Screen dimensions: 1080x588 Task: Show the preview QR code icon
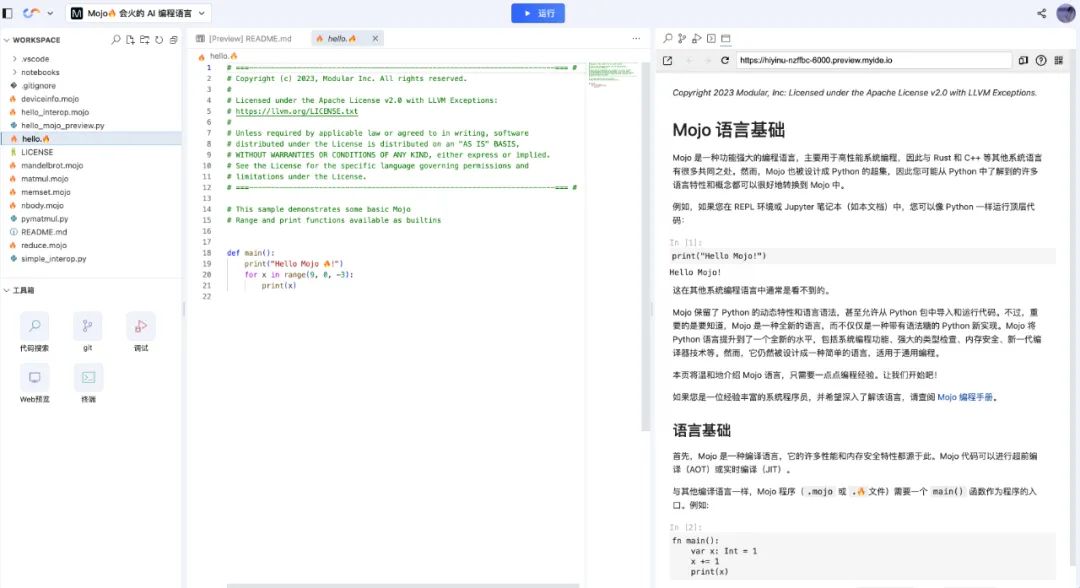tap(1059, 61)
